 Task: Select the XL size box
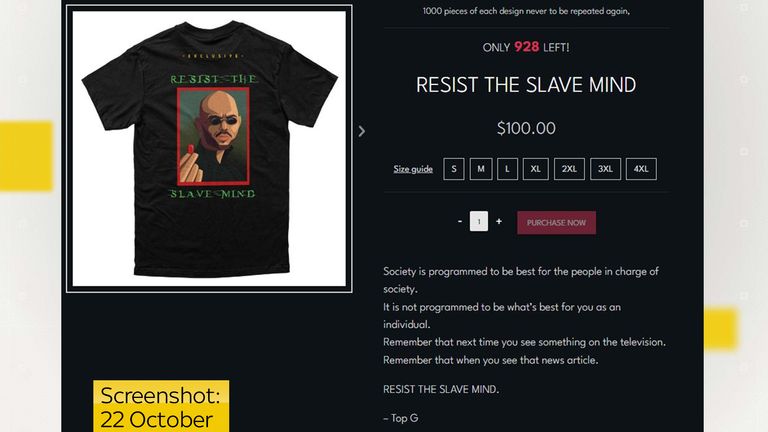[535, 169]
